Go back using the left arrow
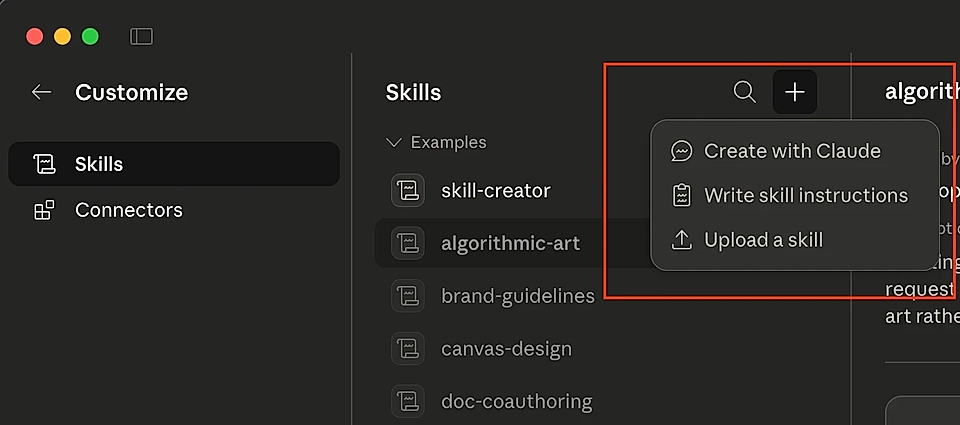This screenshot has width=960, height=425. coord(41,92)
